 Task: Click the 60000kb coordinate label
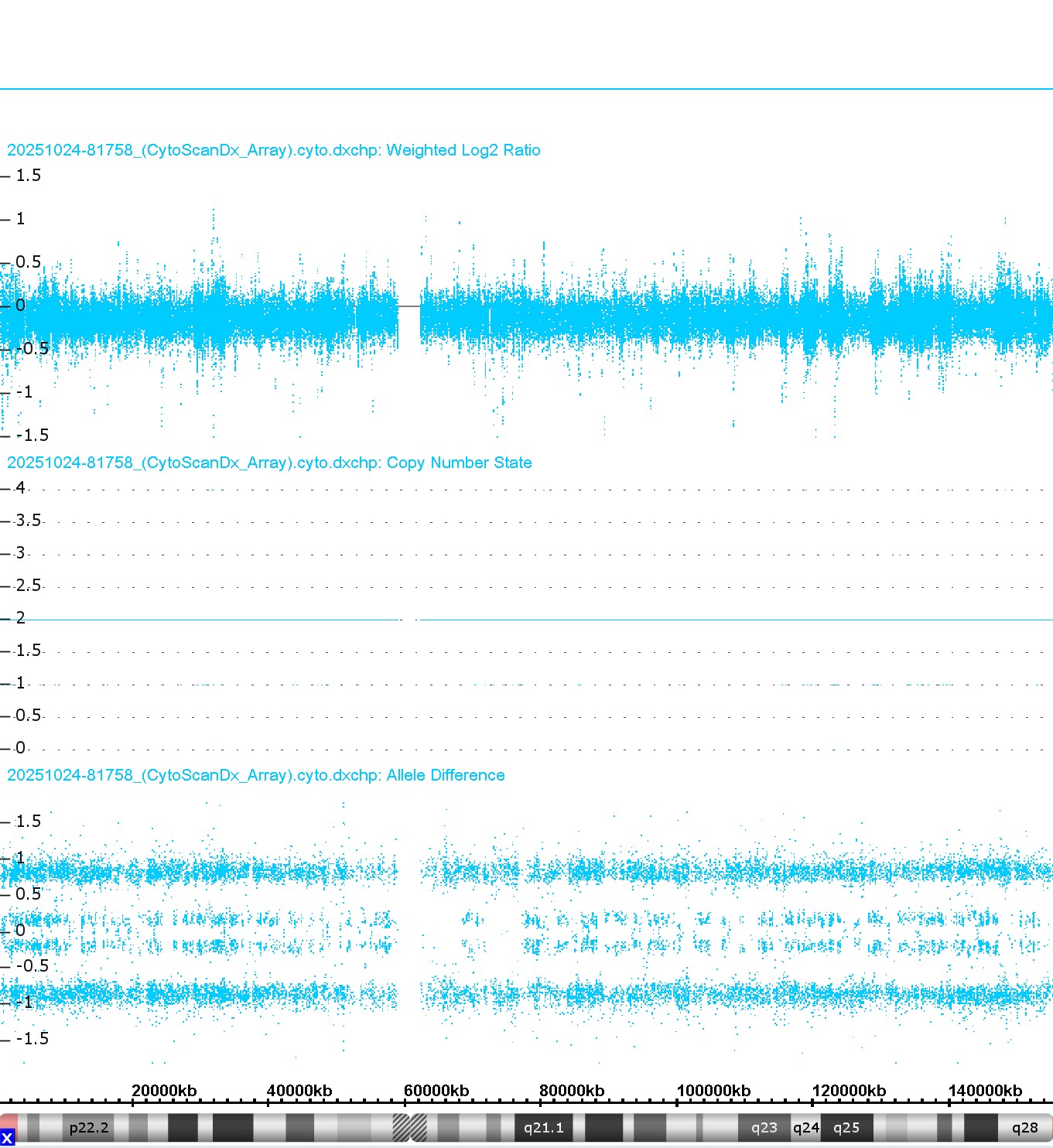[x=436, y=1091]
